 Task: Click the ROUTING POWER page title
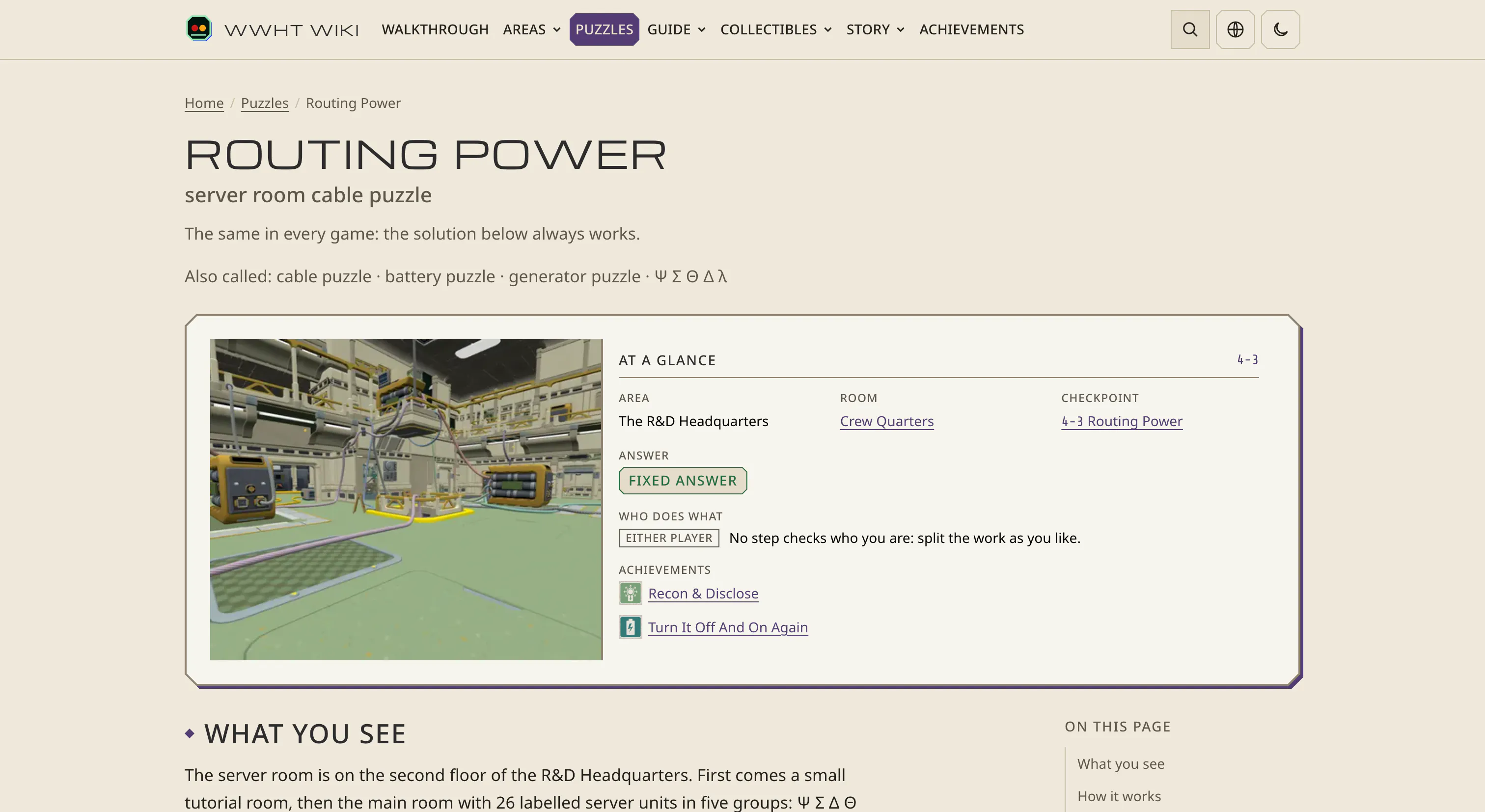click(425, 155)
